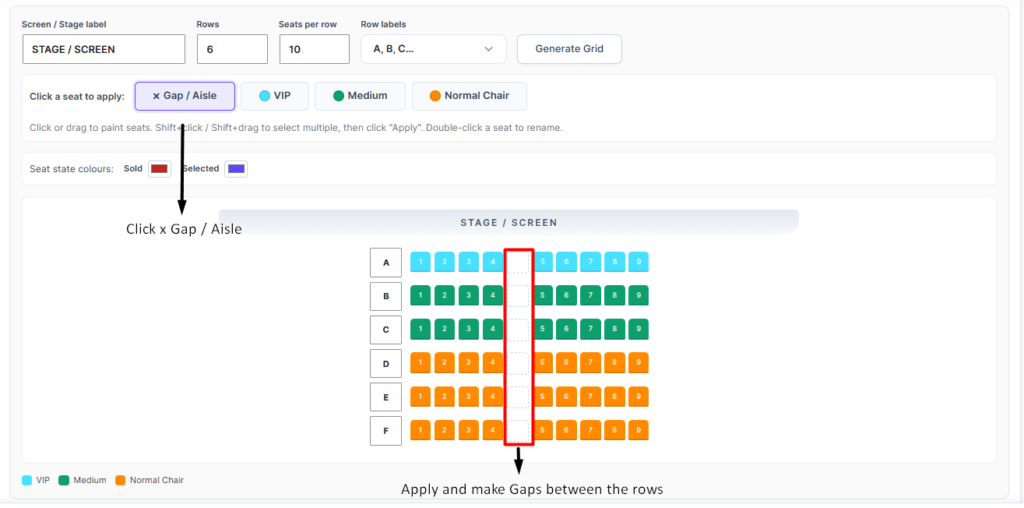Screen dimensions: 1024x508
Task: Click orange seat 7 in row F
Action: (590, 430)
